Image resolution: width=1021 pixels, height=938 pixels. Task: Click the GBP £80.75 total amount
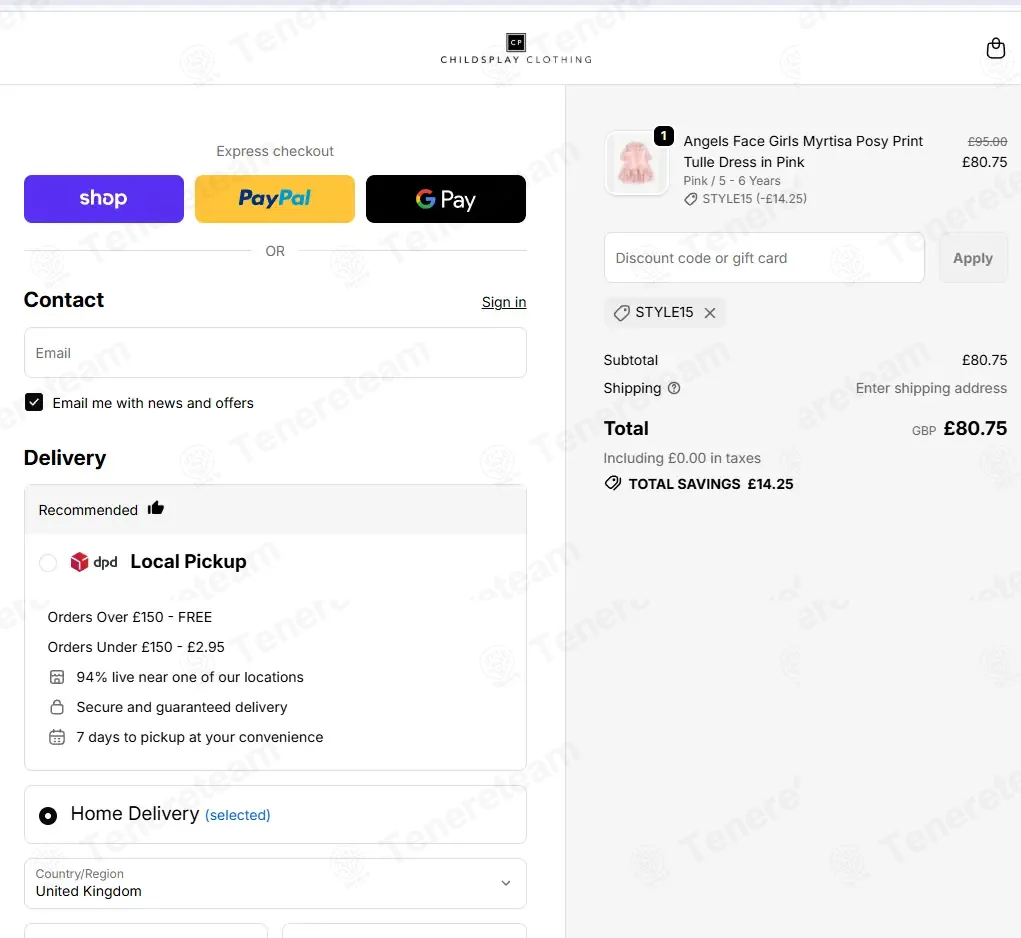(x=959, y=428)
